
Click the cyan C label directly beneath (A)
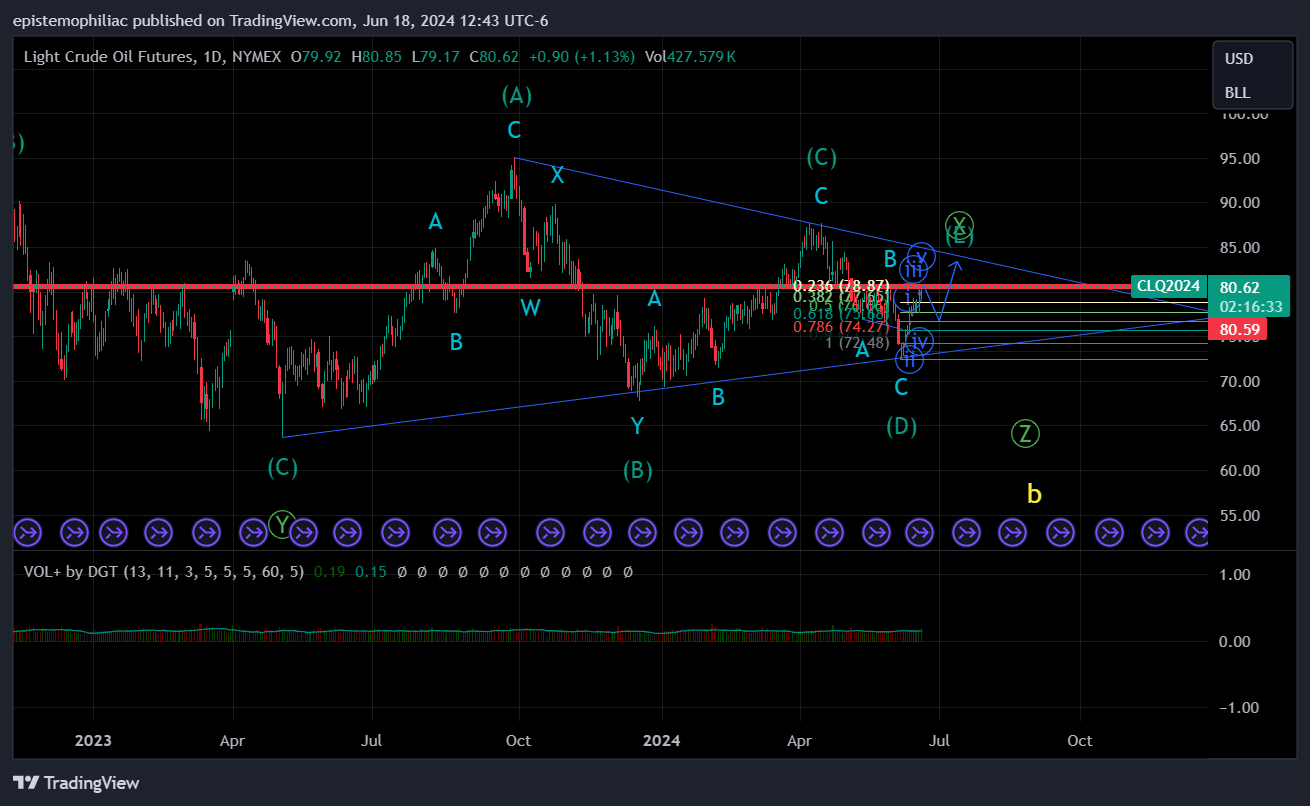(x=513, y=130)
